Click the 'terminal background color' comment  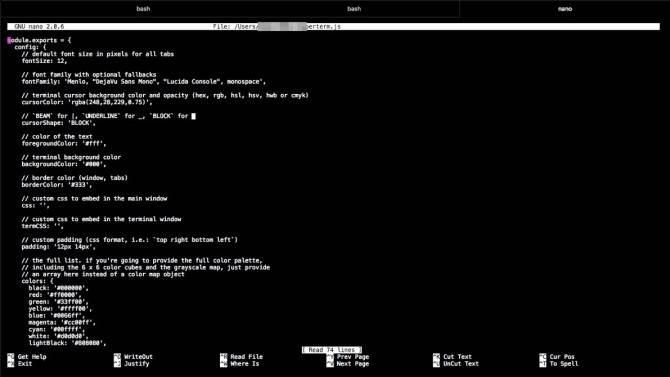click(71, 157)
